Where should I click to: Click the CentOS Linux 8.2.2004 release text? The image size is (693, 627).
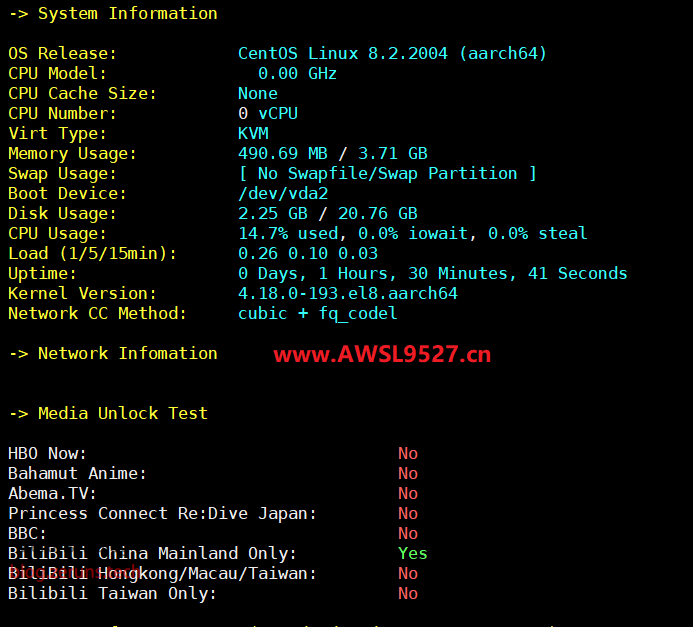point(392,54)
